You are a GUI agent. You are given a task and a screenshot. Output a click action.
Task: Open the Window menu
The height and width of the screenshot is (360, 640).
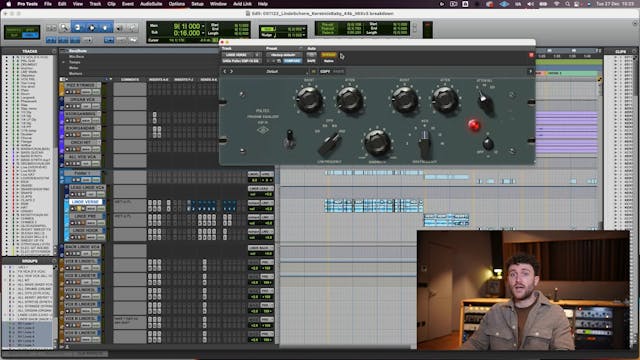pyautogui.click(x=218, y=4)
